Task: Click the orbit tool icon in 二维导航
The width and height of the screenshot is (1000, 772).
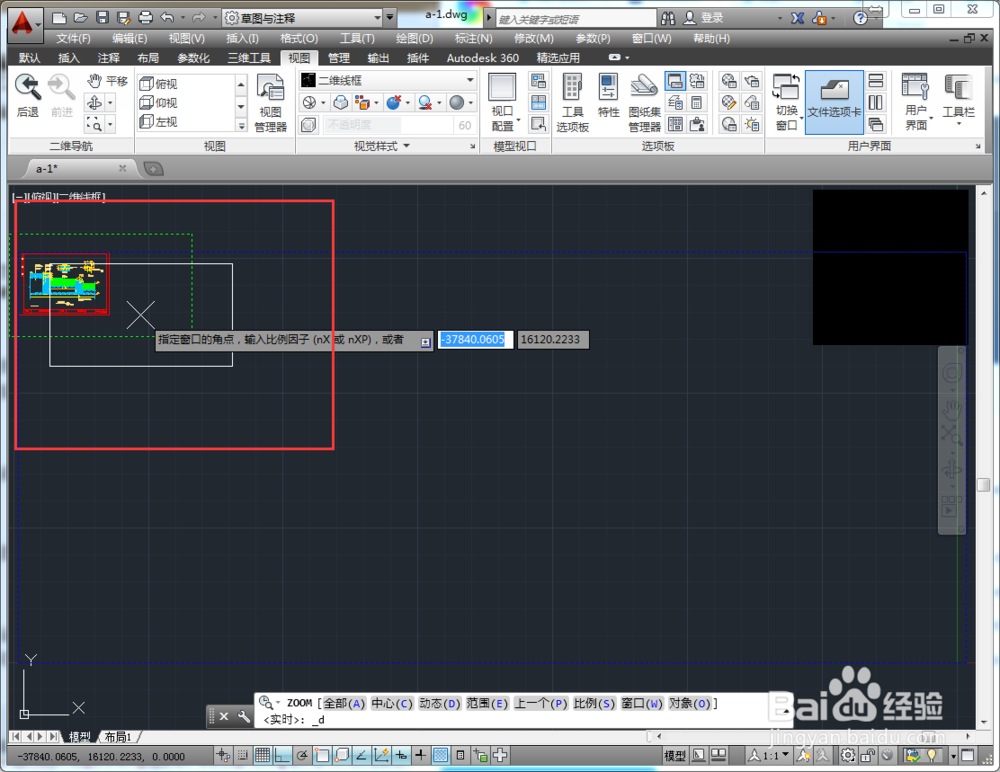Action: click(x=94, y=103)
